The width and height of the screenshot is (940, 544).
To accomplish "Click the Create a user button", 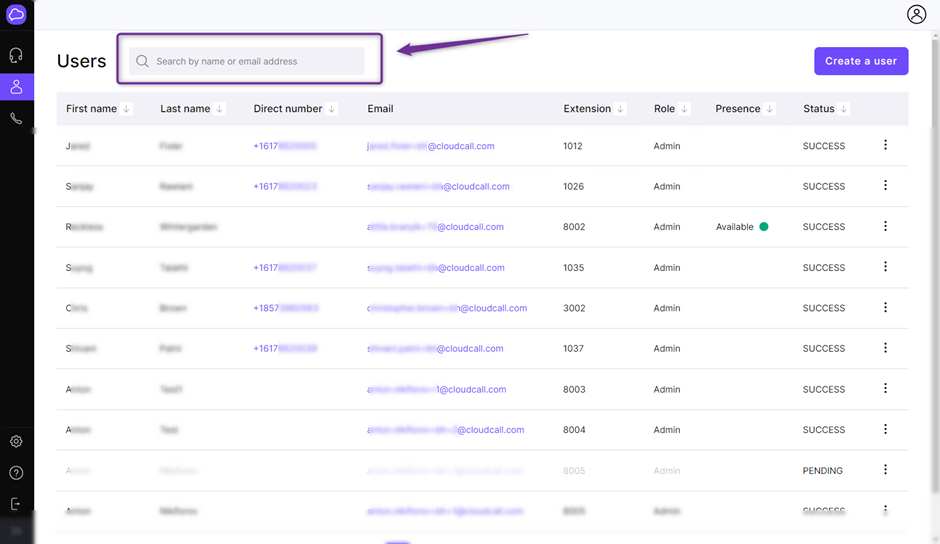I will point(861,61).
